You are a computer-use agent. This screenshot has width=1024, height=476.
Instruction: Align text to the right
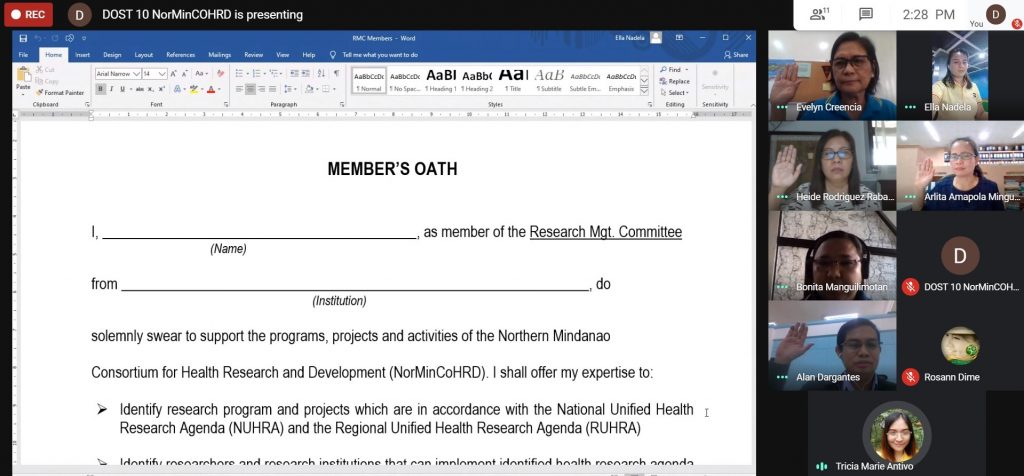pyautogui.click(x=262, y=89)
